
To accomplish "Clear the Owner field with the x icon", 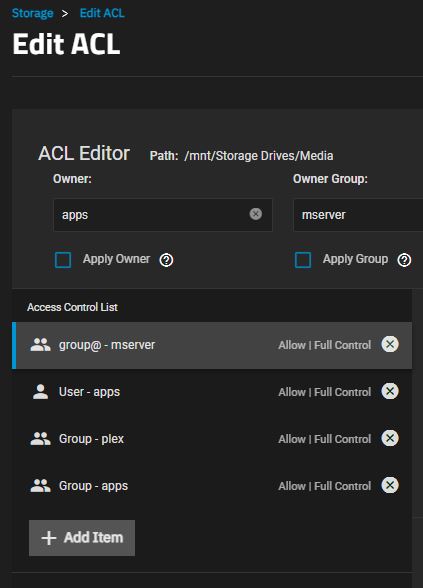I will [x=256, y=214].
